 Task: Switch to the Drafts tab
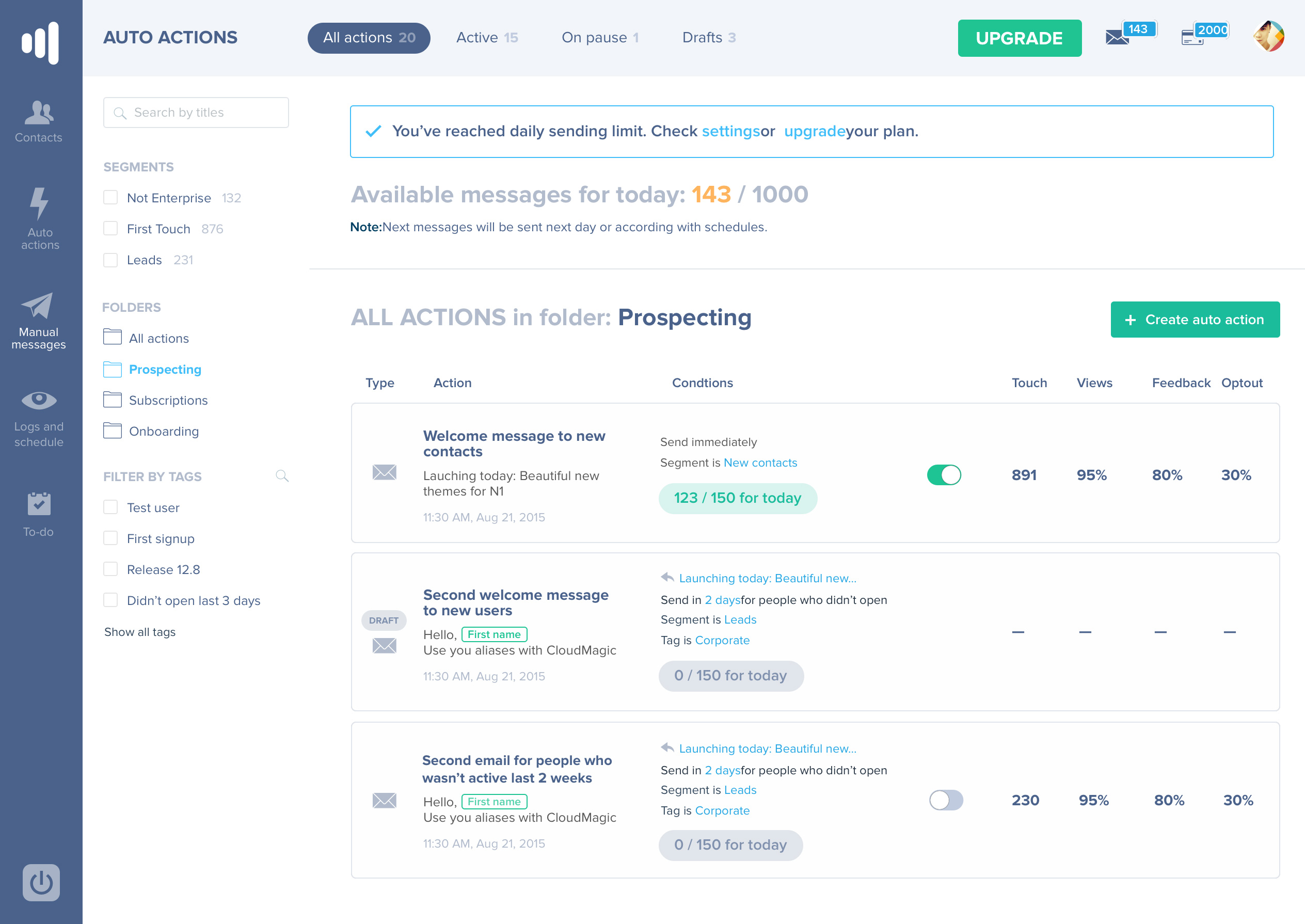point(709,38)
